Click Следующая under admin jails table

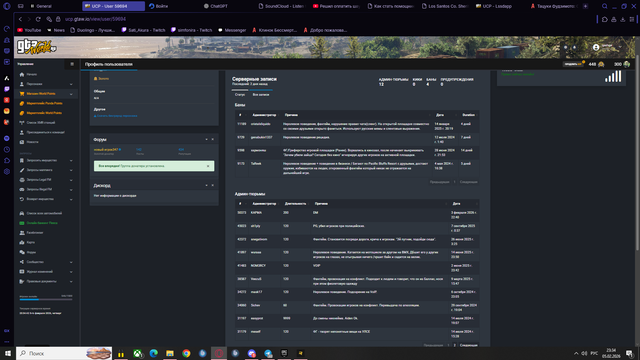tap(469, 345)
